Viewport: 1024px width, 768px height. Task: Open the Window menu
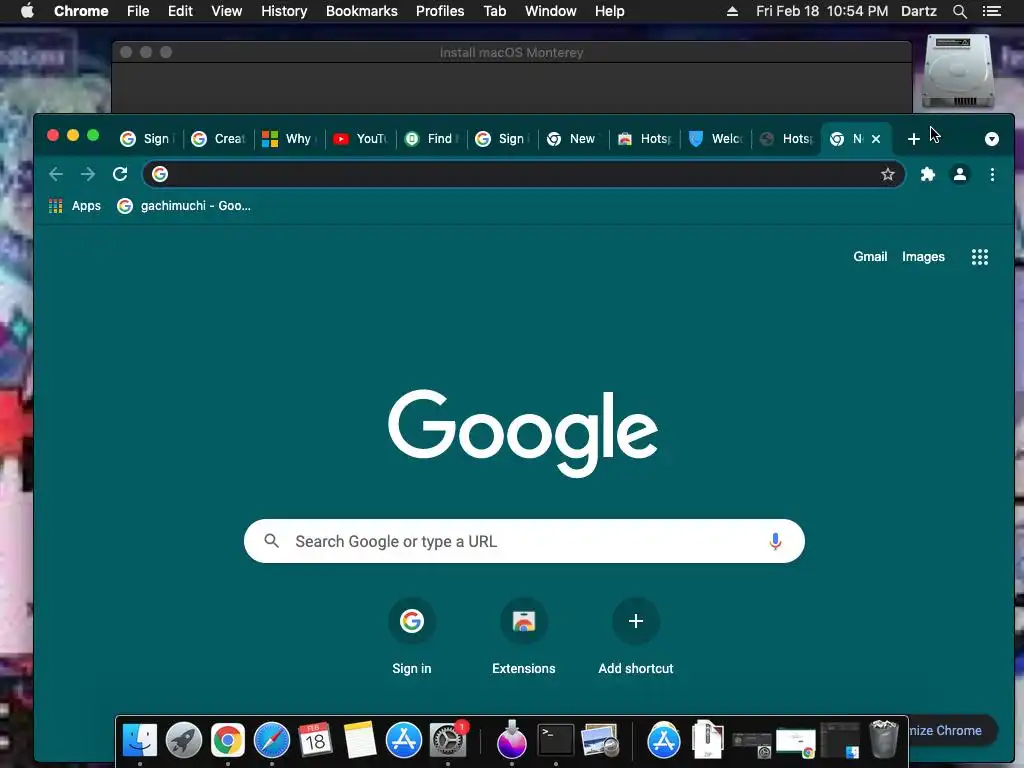(x=551, y=11)
